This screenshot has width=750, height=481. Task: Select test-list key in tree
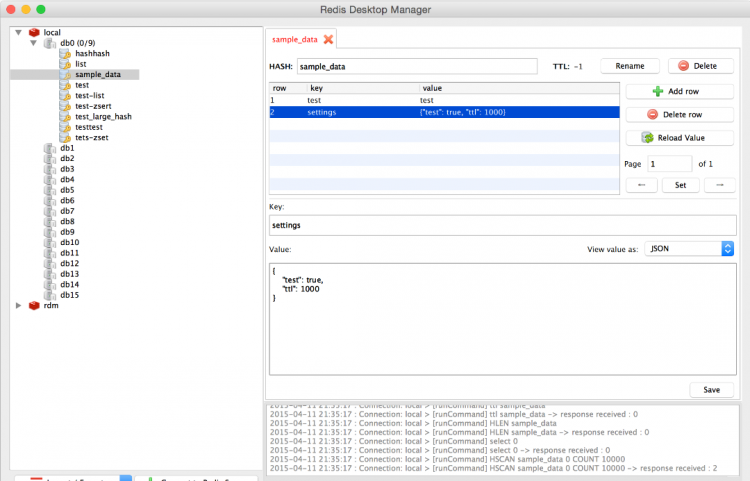click(89, 96)
